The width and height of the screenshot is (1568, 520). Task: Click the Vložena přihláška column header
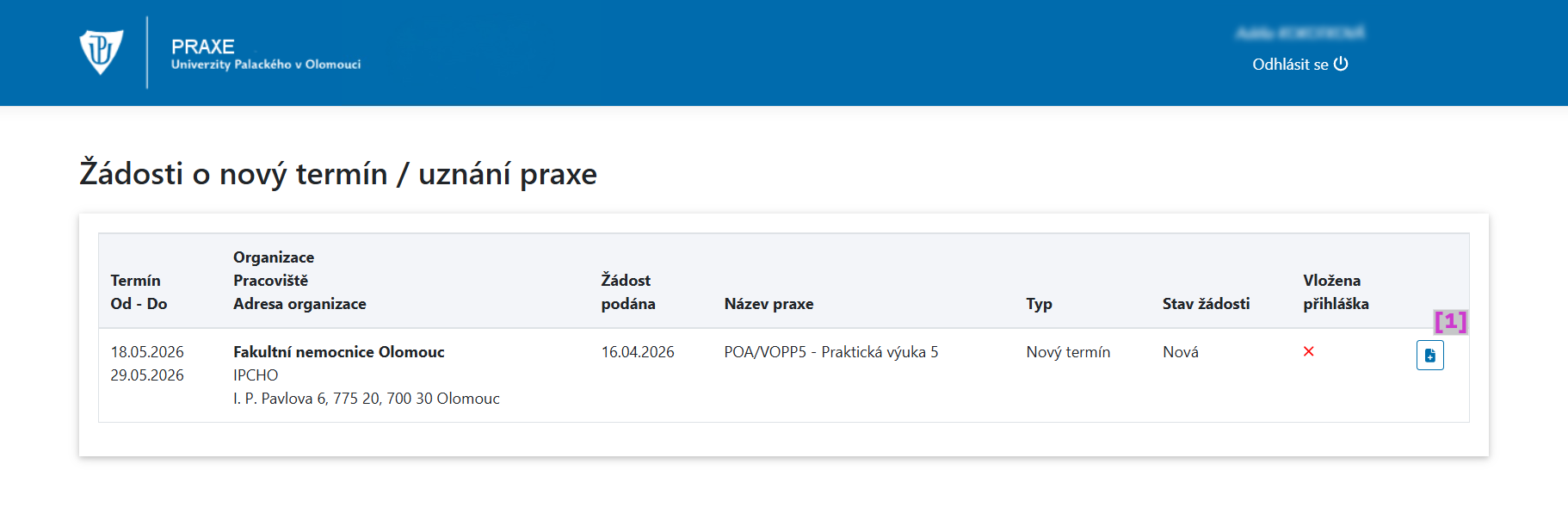click(x=1335, y=292)
